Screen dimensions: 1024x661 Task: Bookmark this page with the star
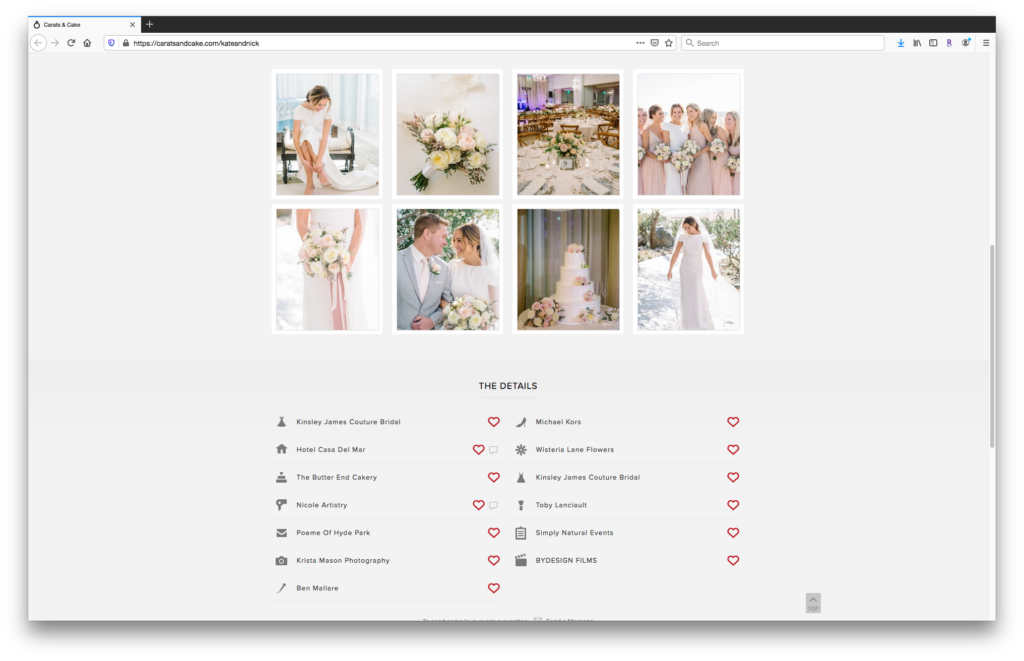click(x=669, y=43)
